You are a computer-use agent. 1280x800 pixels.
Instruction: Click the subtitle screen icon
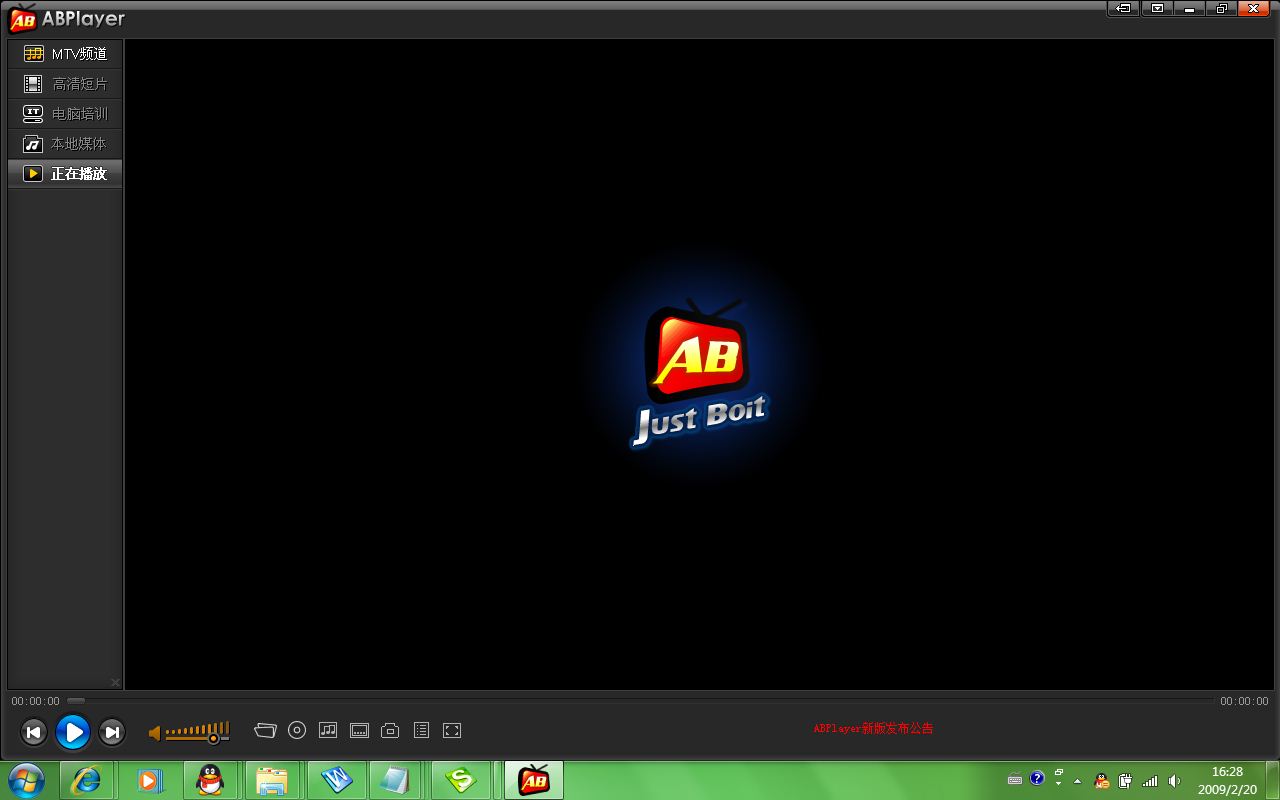point(360,731)
